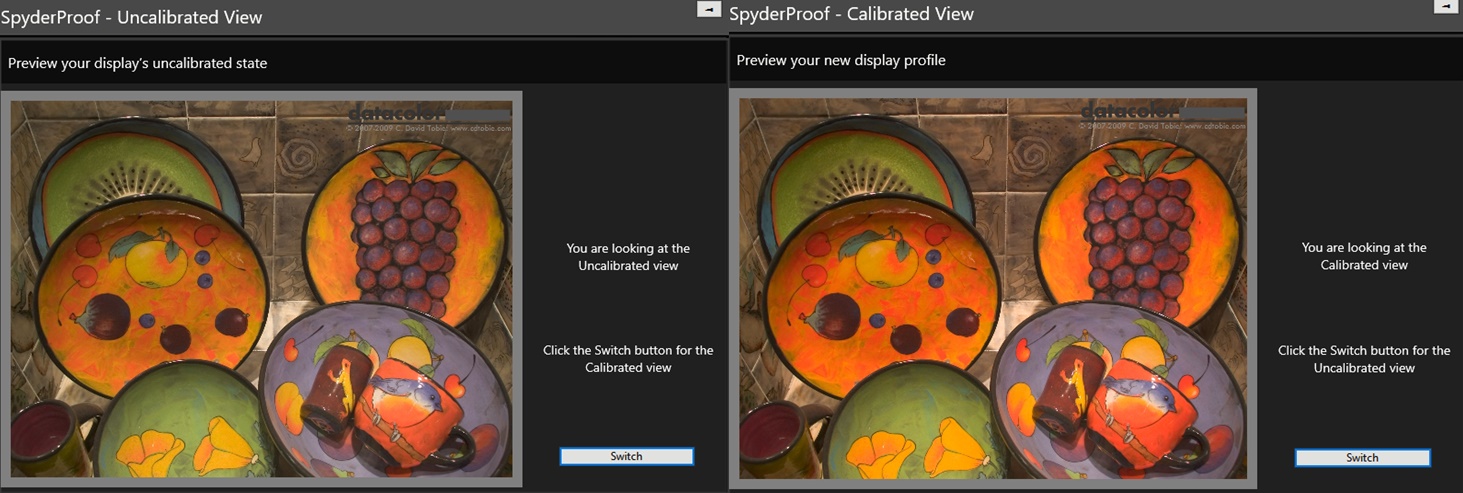Click 'SpyderProof - Calibrated View' title
The width and height of the screenshot is (1463, 493).
pos(852,13)
